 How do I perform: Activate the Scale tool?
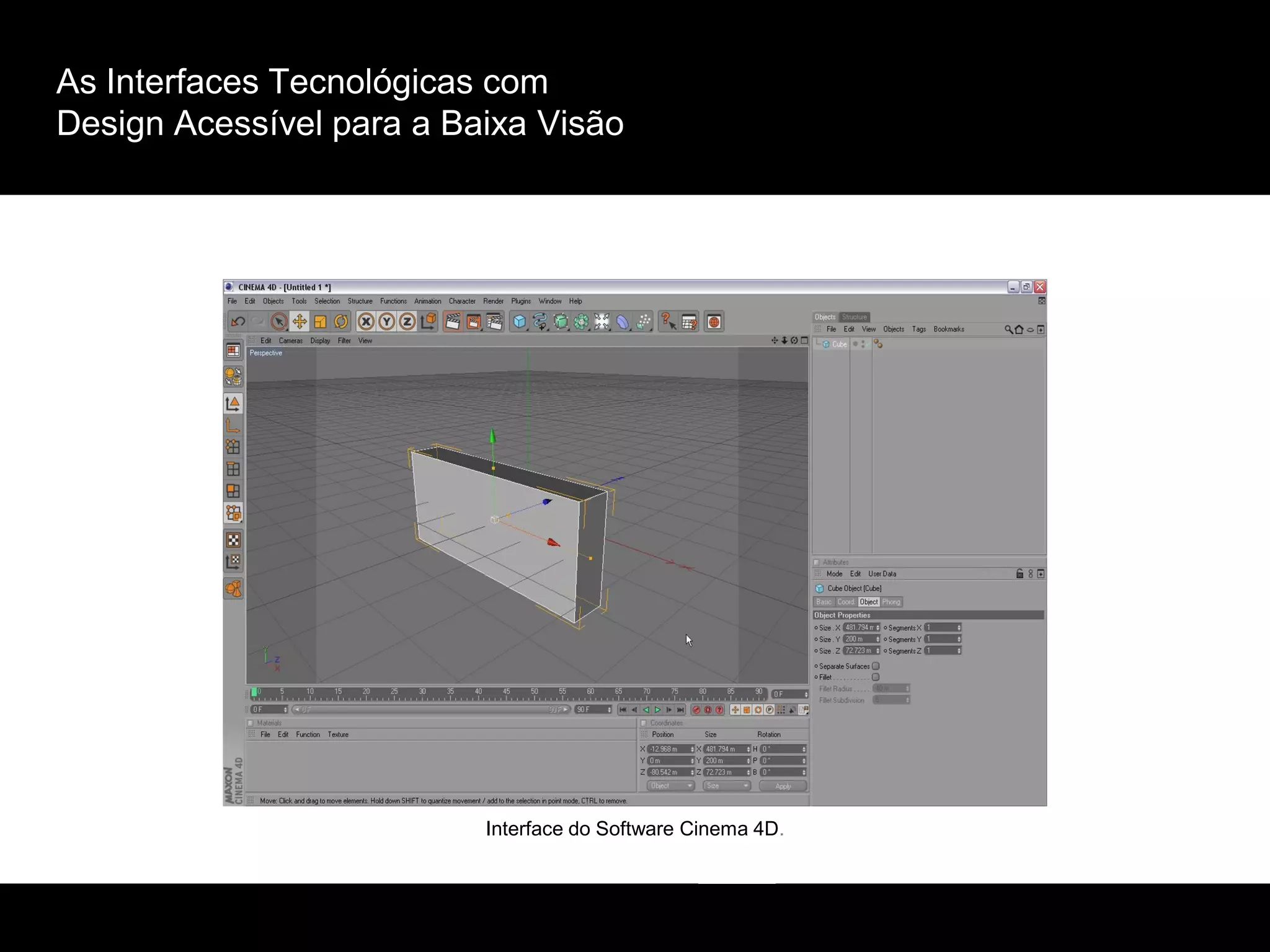coord(320,322)
